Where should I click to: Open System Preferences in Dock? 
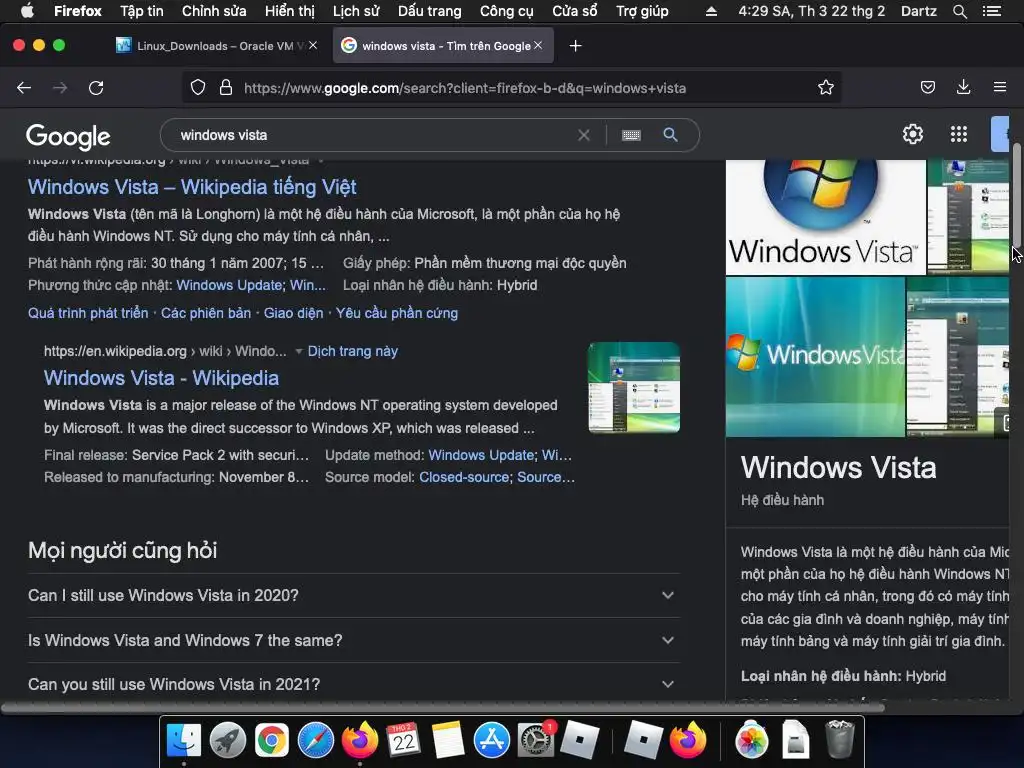coord(536,740)
